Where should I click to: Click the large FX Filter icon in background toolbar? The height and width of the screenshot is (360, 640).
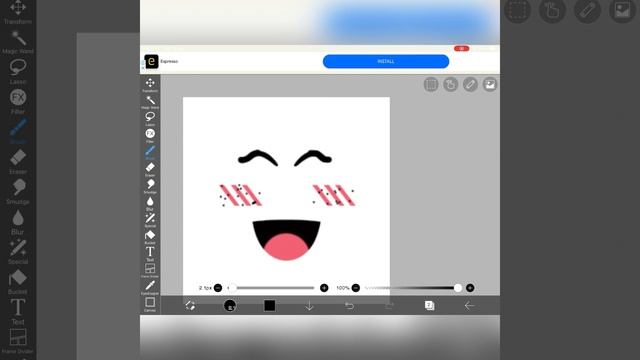click(x=18, y=98)
